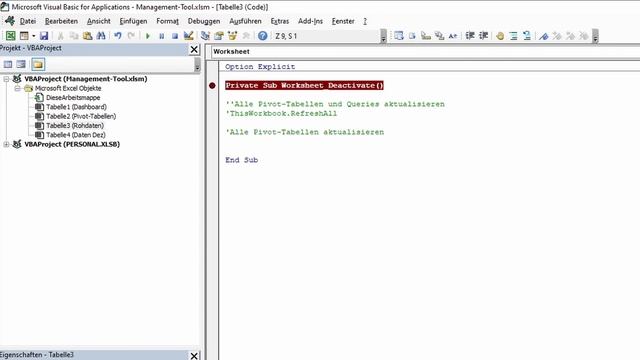Open VBA Help with the question mark icon

(x=262, y=36)
